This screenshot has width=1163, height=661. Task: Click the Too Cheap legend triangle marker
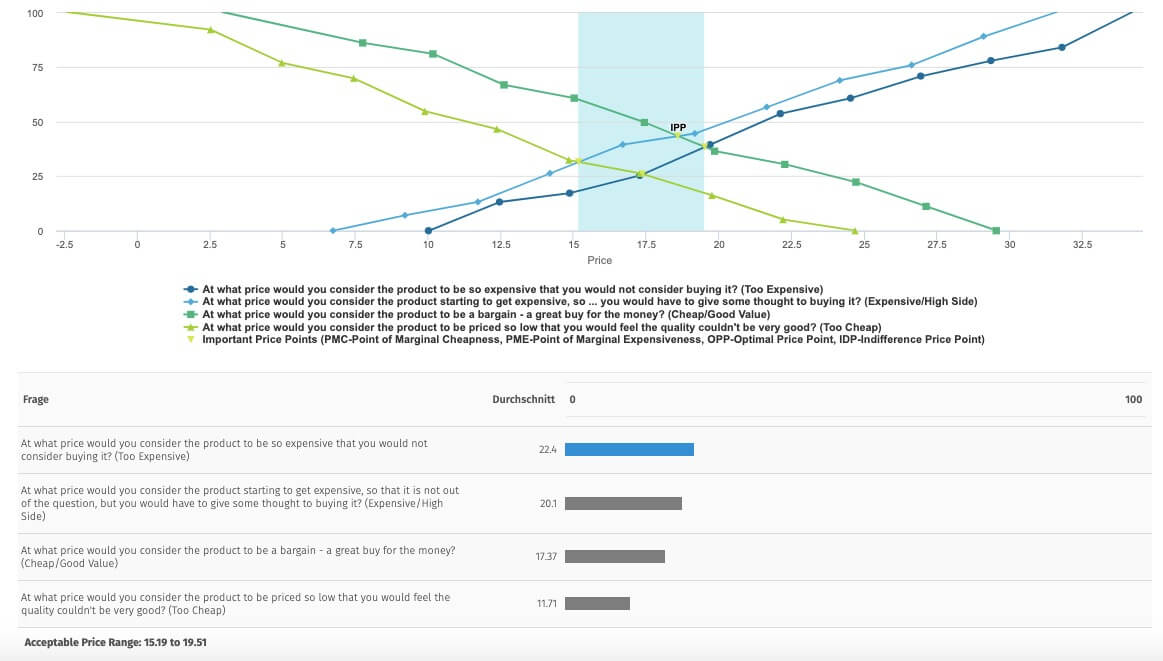(x=190, y=327)
